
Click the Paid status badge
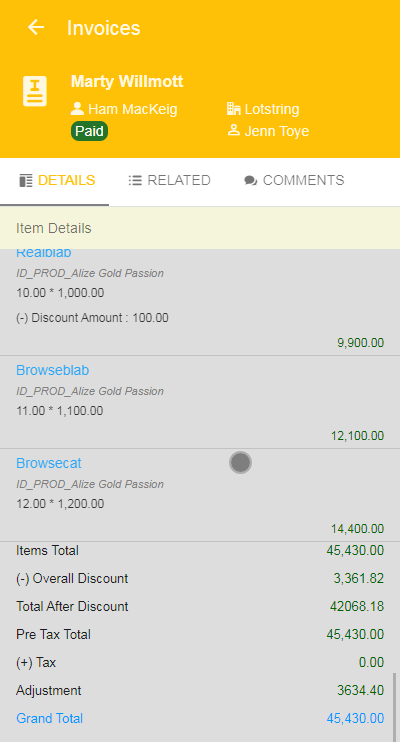point(89,131)
